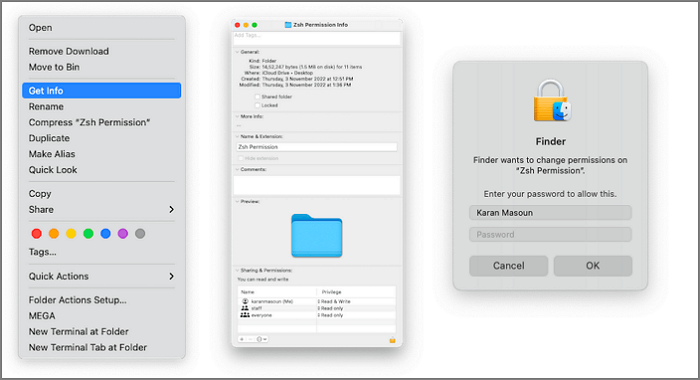The width and height of the screenshot is (700, 380).
Task: Toggle the Hide extension checkbox
Action: coord(241,158)
